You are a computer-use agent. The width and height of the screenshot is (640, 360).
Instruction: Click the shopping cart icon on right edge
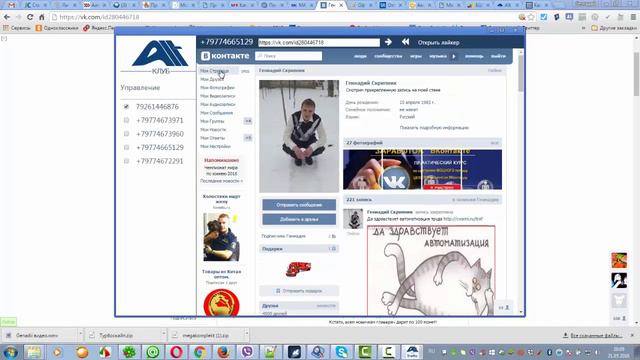[619, 300]
